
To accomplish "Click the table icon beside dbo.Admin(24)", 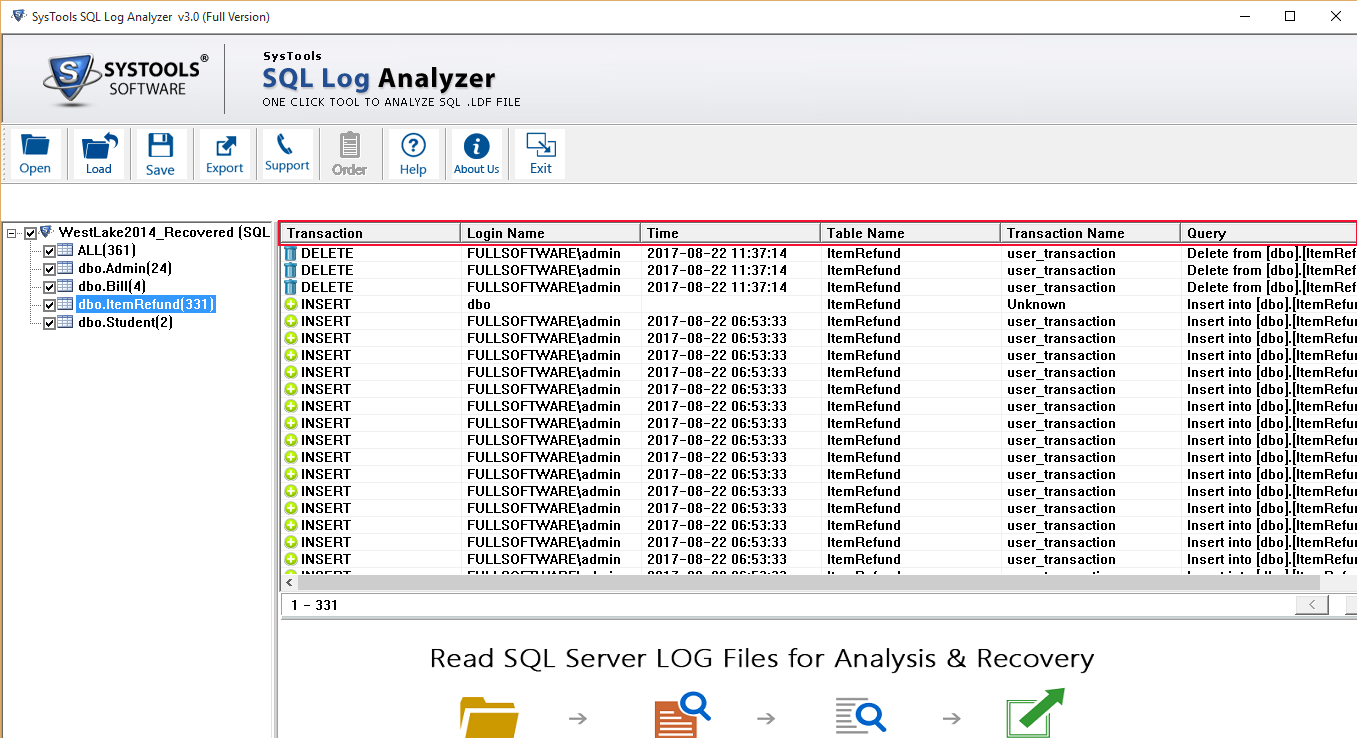I will (x=66, y=268).
